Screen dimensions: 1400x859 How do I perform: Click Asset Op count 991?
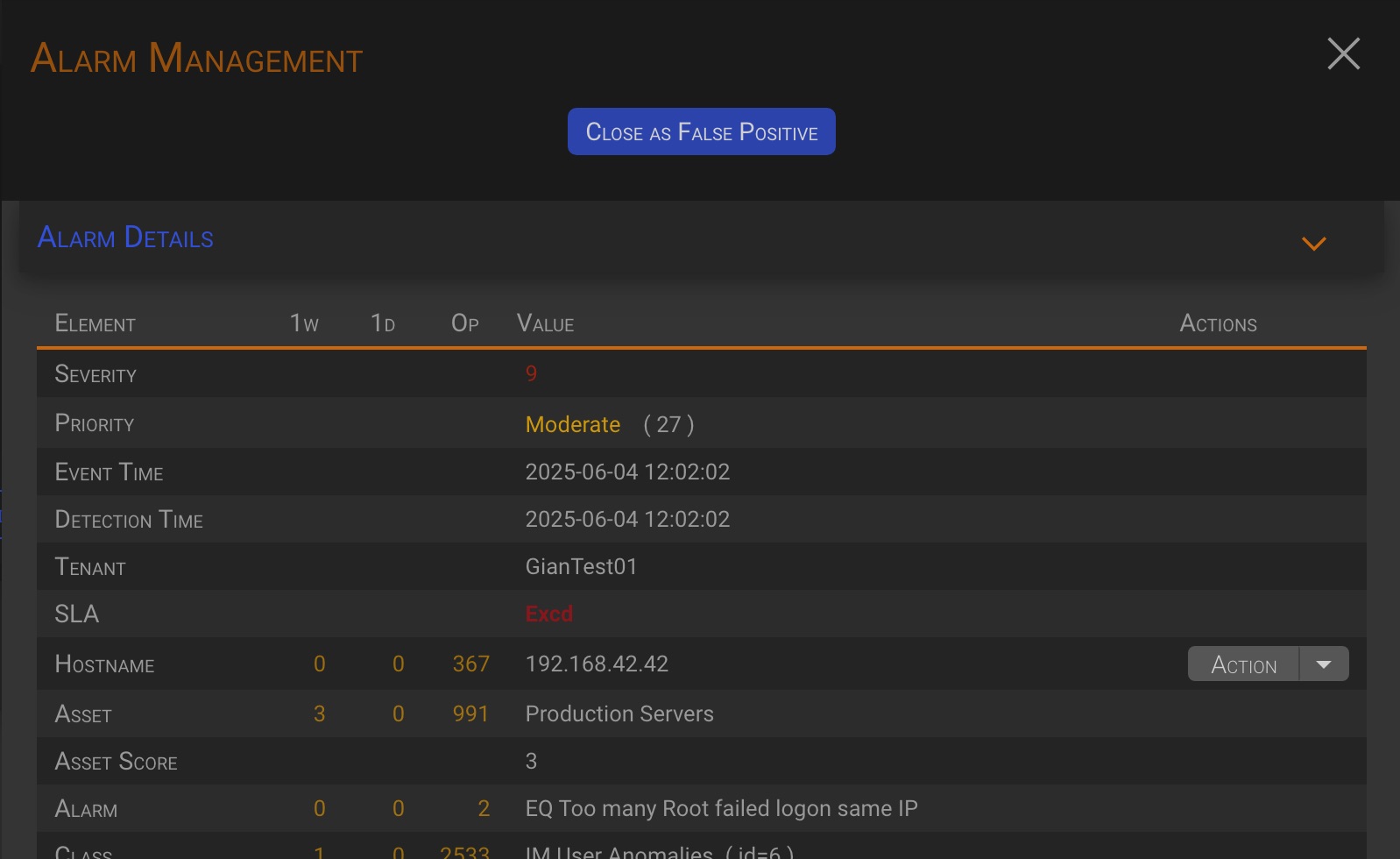[x=470, y=713]
